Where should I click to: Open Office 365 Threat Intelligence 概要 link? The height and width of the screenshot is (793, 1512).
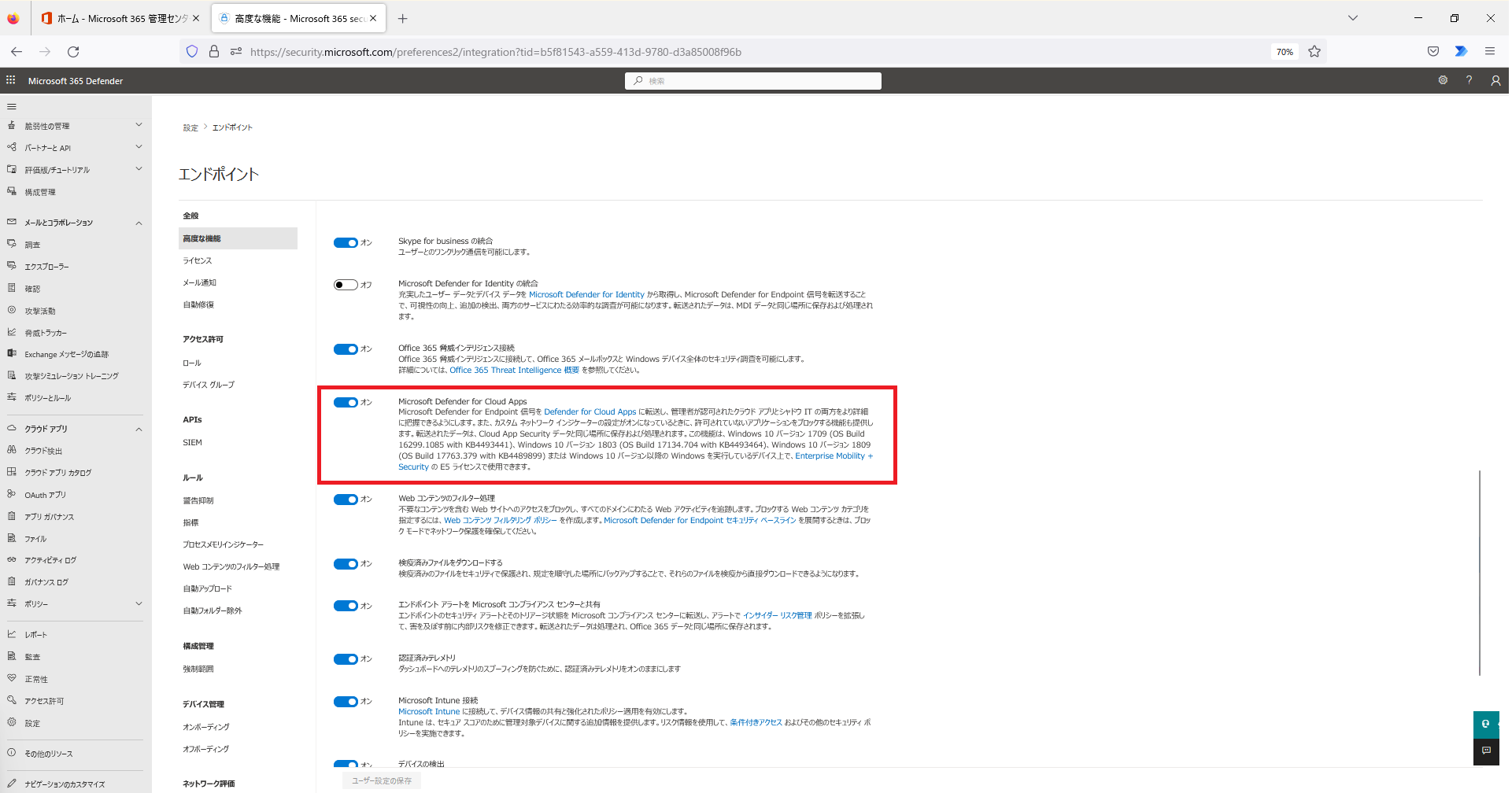(514, 370)
